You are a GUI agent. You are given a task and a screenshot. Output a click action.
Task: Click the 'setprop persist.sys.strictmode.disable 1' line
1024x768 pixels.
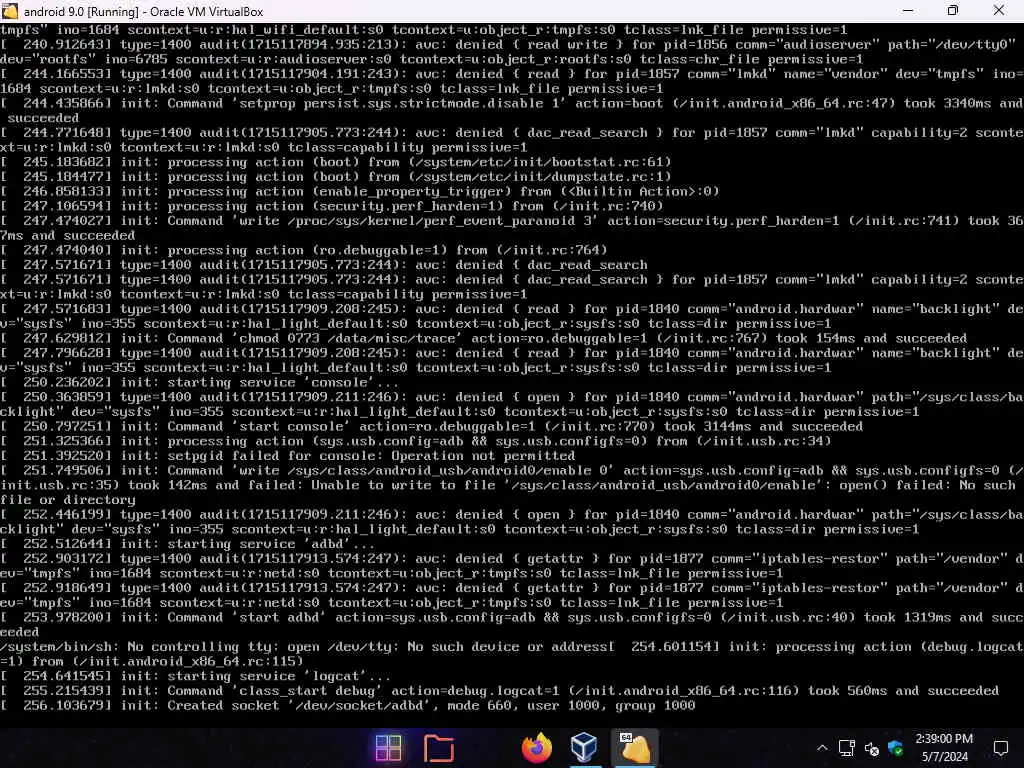512,110
